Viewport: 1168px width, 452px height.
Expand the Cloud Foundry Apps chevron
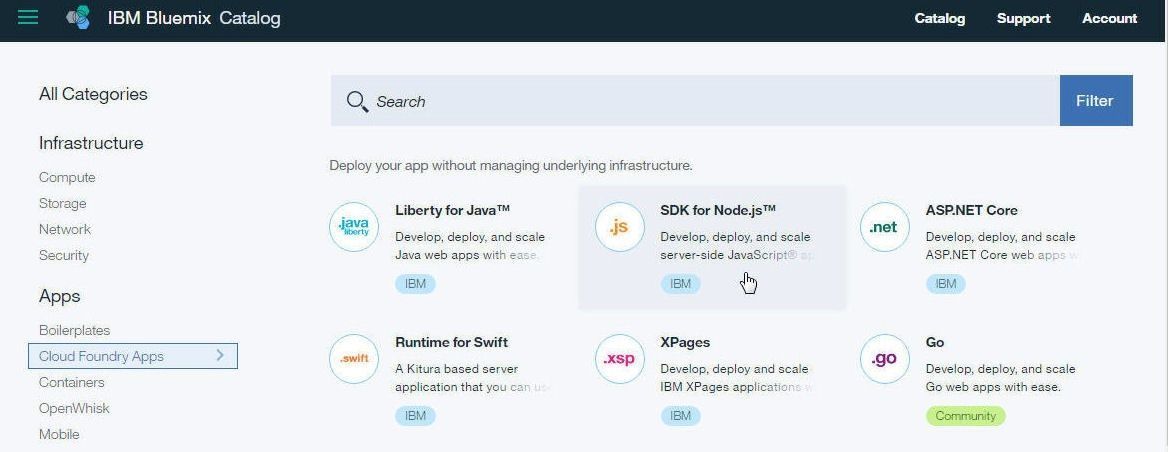tap(220, 355)
